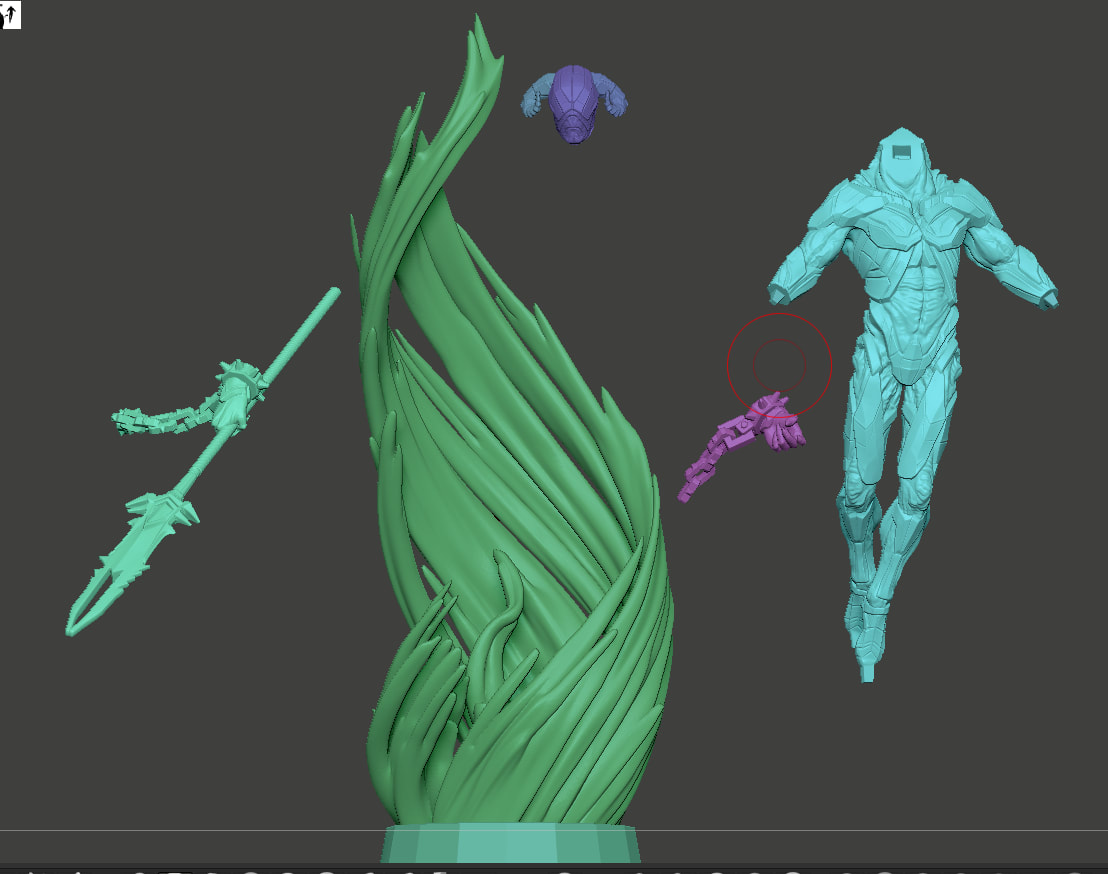Click the purple helmet head mesh
Viewport: 1108px width, 874px height.
tap(573, 104)
